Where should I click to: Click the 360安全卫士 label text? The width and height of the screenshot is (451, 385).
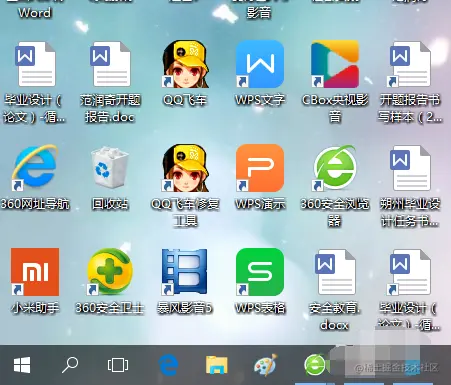click(x=110, y=308)
